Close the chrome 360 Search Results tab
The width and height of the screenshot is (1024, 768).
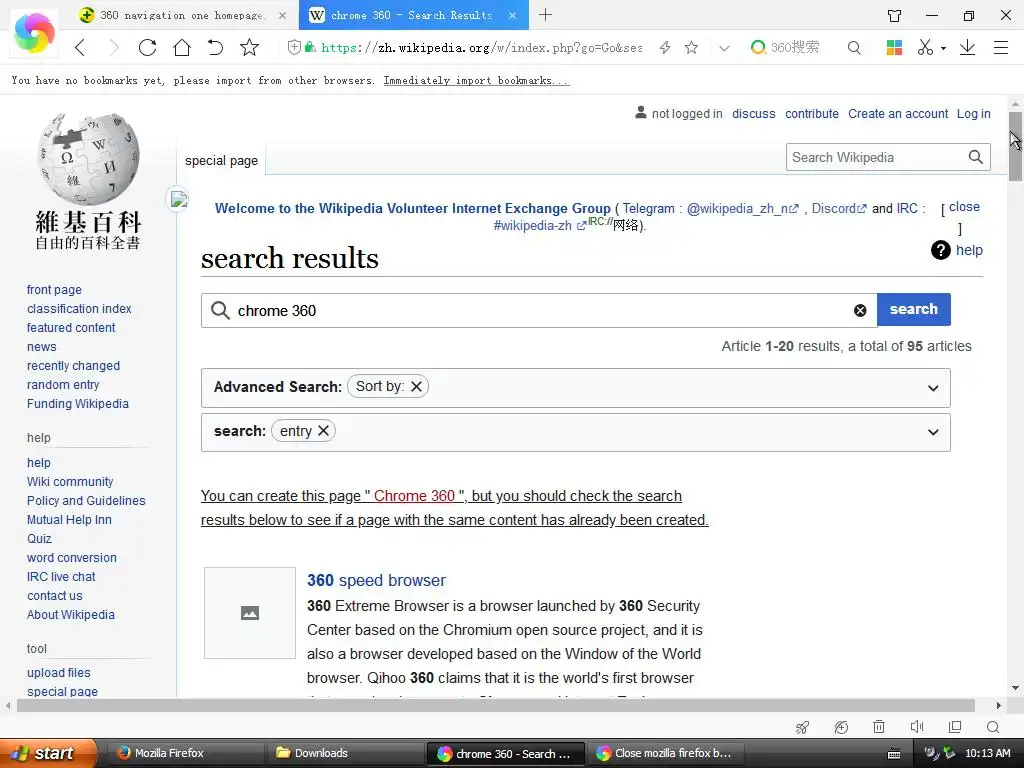513,15
